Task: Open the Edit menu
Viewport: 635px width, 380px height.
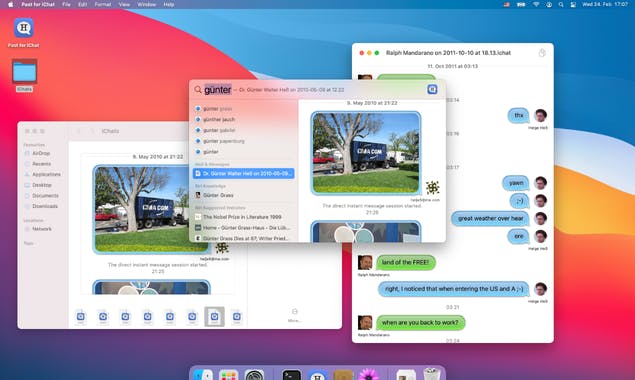Action: click(83, 4)
